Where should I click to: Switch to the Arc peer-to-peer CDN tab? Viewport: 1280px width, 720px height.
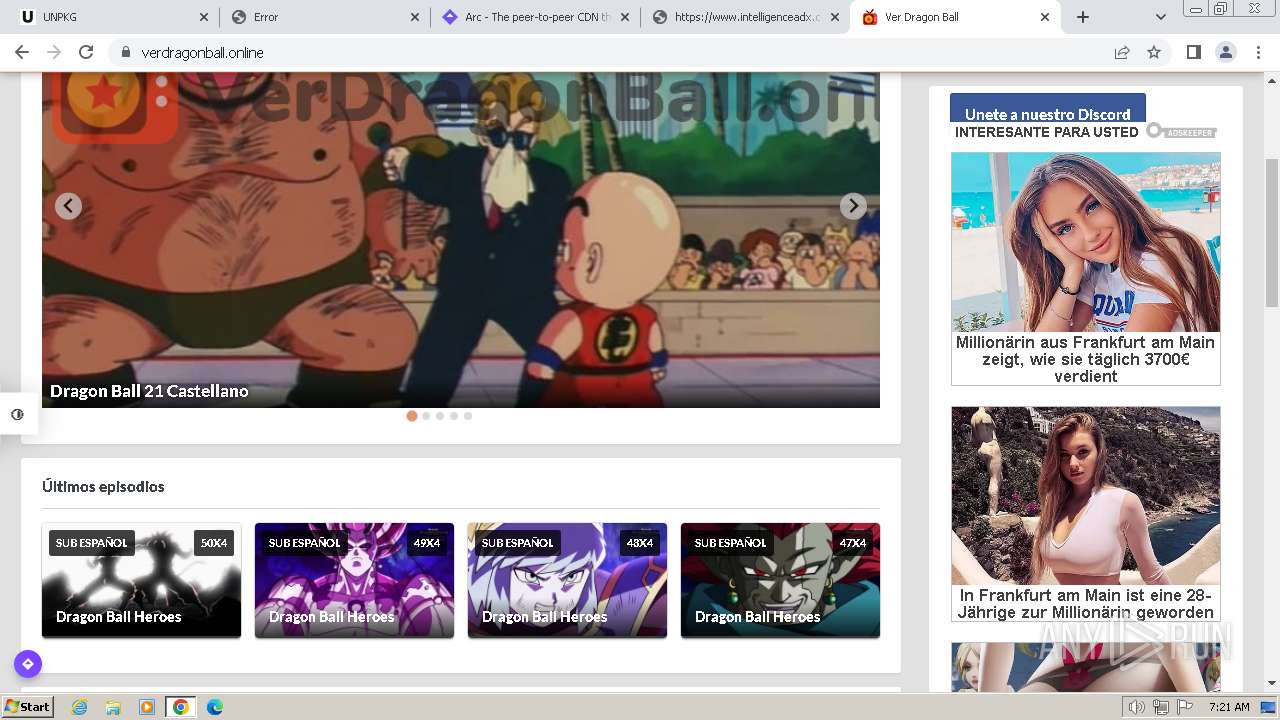[535, 17]
